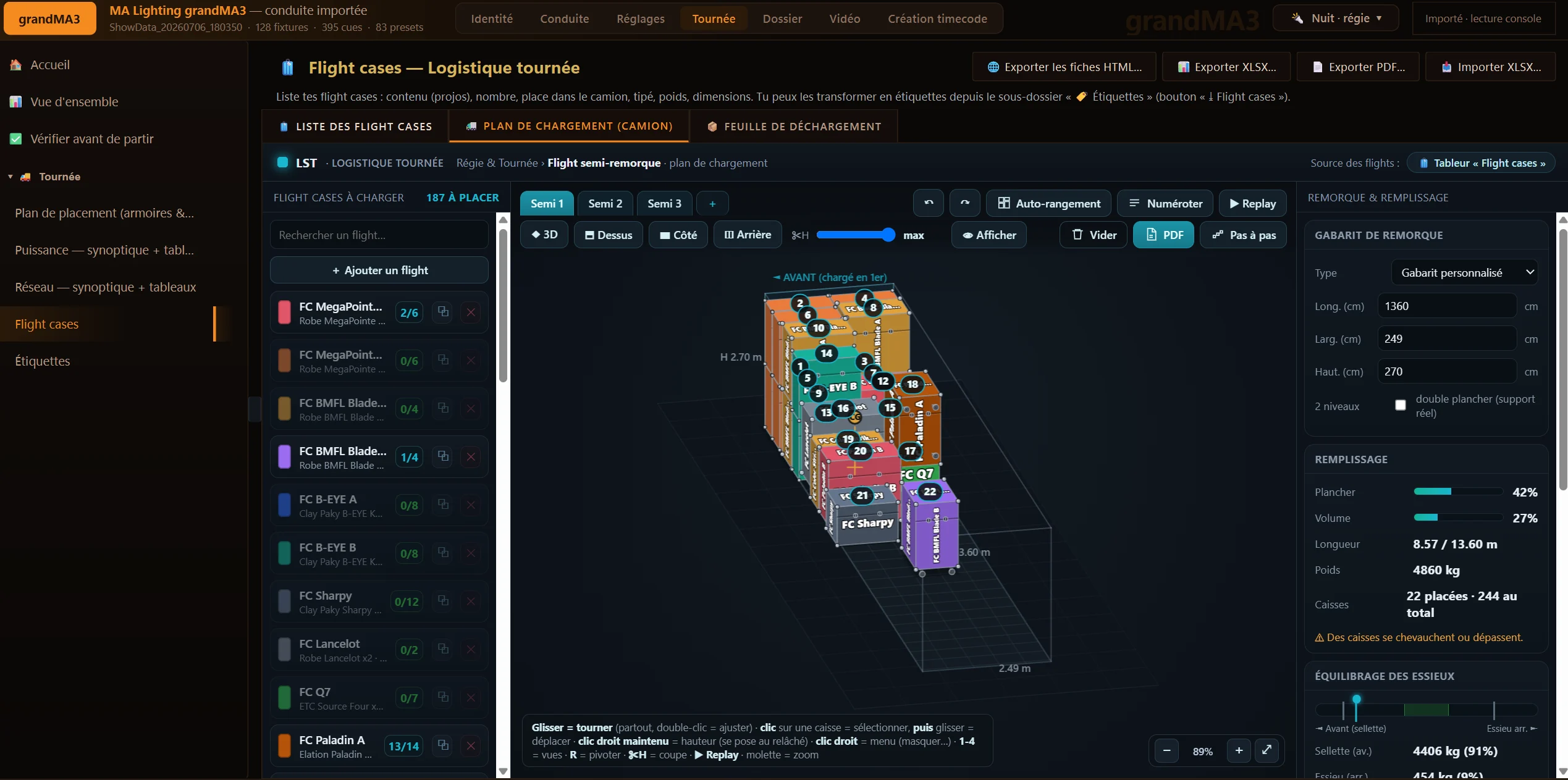
Task: Duplicate the FC Paladin A flight
Action: pos(443,745)
